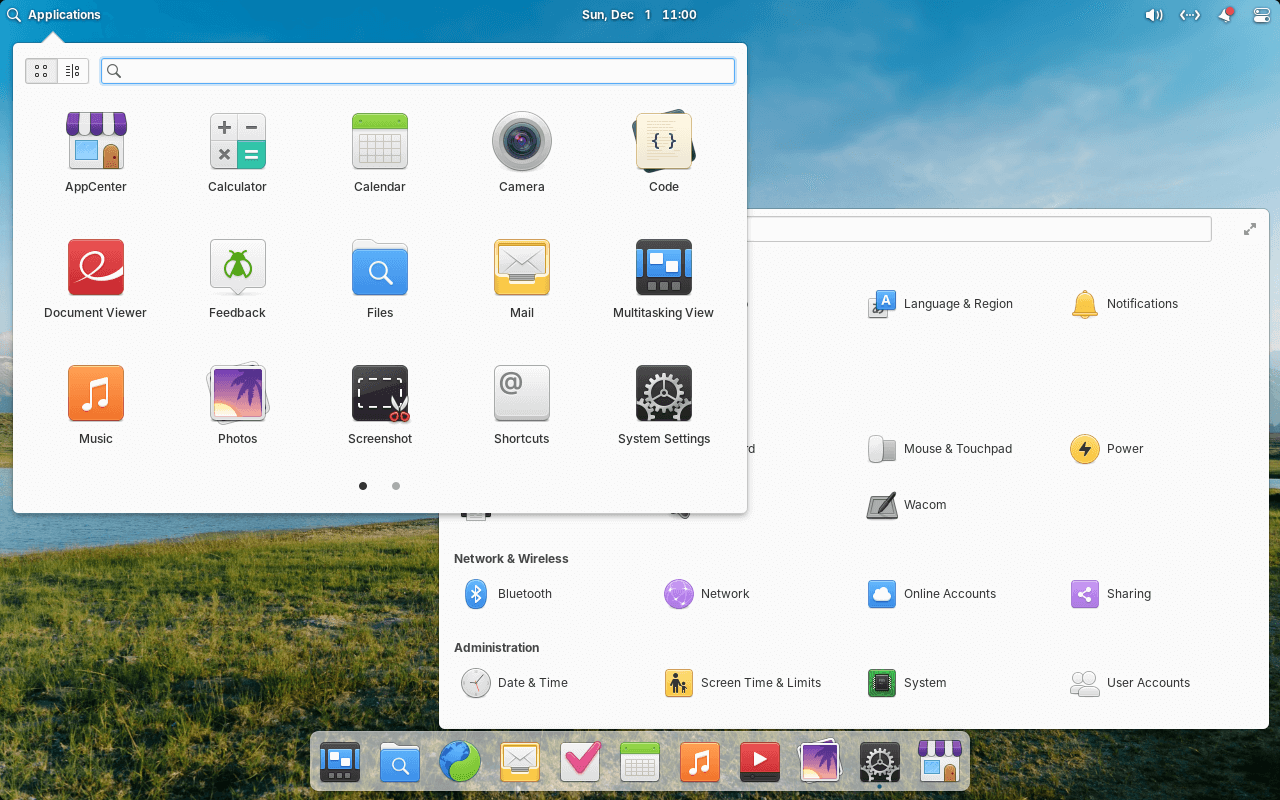Switch launcher to grid view
1280x800 pixels.
tap(41, 71)
